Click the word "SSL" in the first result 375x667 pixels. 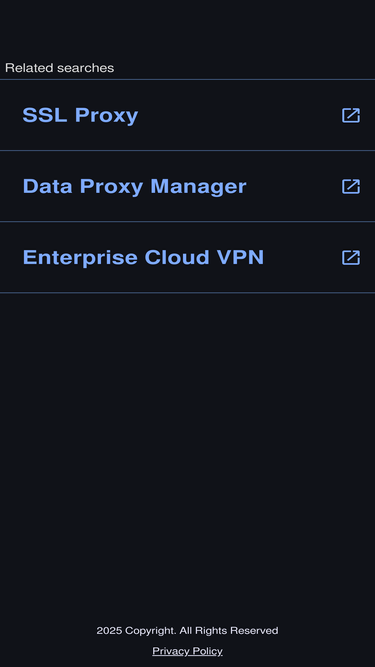pyautogui.click(x=45, y=115)
